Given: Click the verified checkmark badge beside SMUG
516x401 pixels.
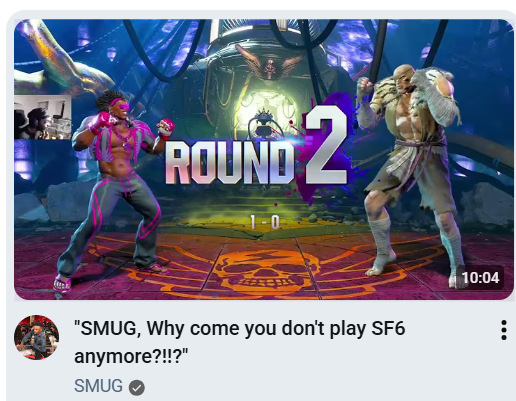Looking at the screenshot, I should point(137,388).
